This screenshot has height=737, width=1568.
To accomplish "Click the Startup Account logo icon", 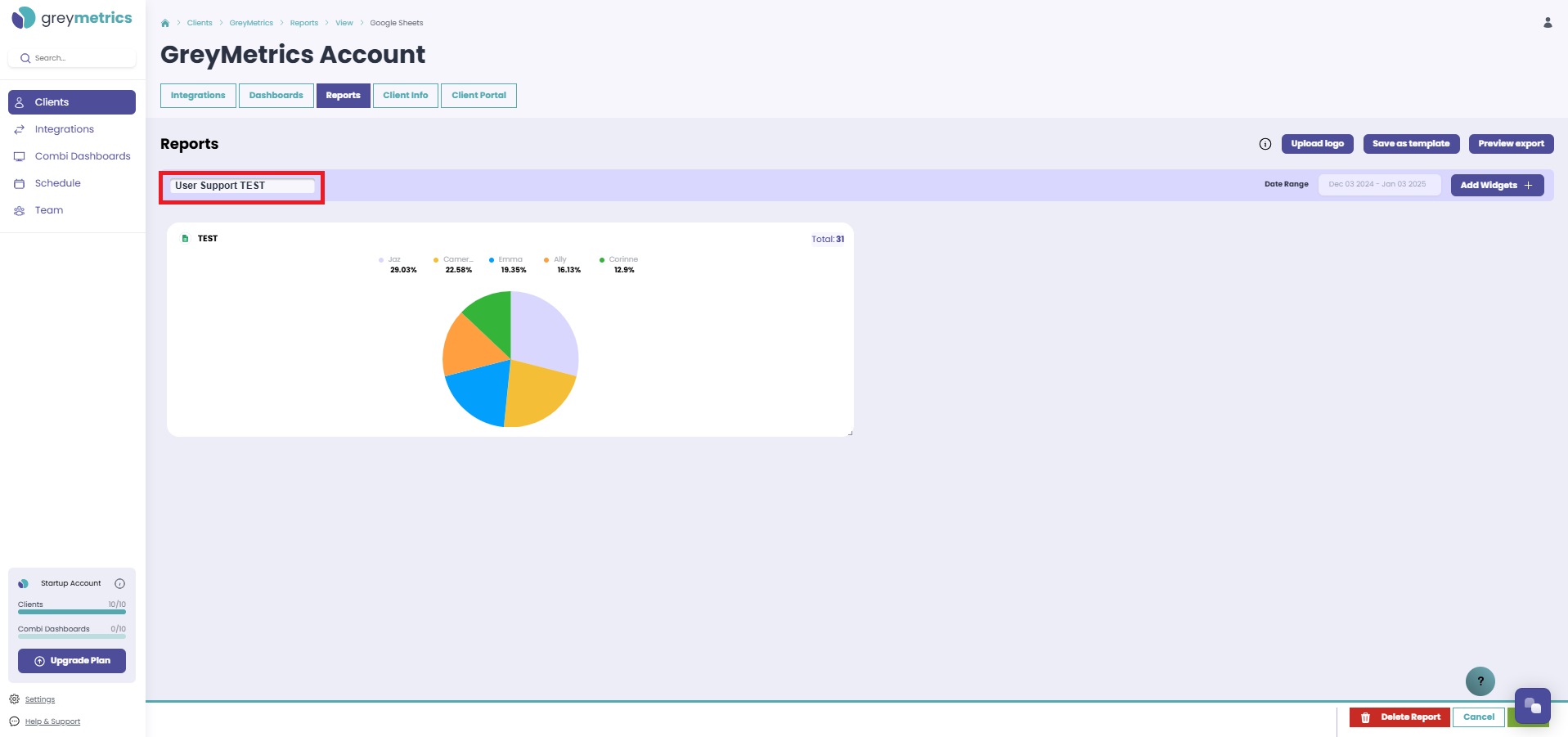I will point(24,583).
